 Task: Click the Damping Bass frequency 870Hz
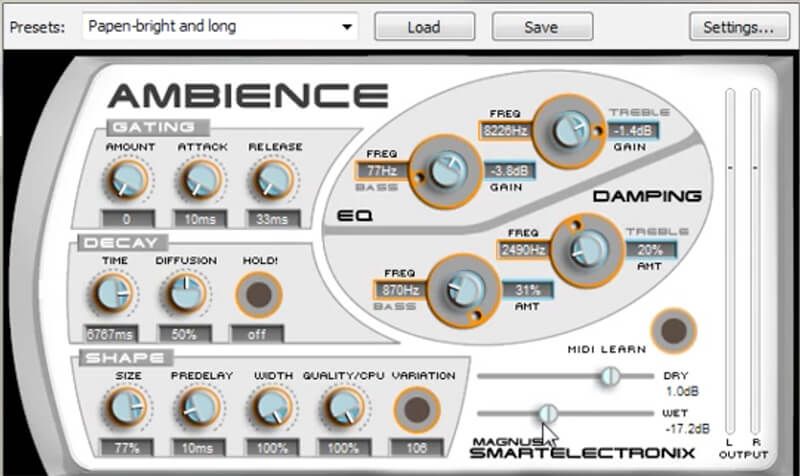tap(401, 290)
